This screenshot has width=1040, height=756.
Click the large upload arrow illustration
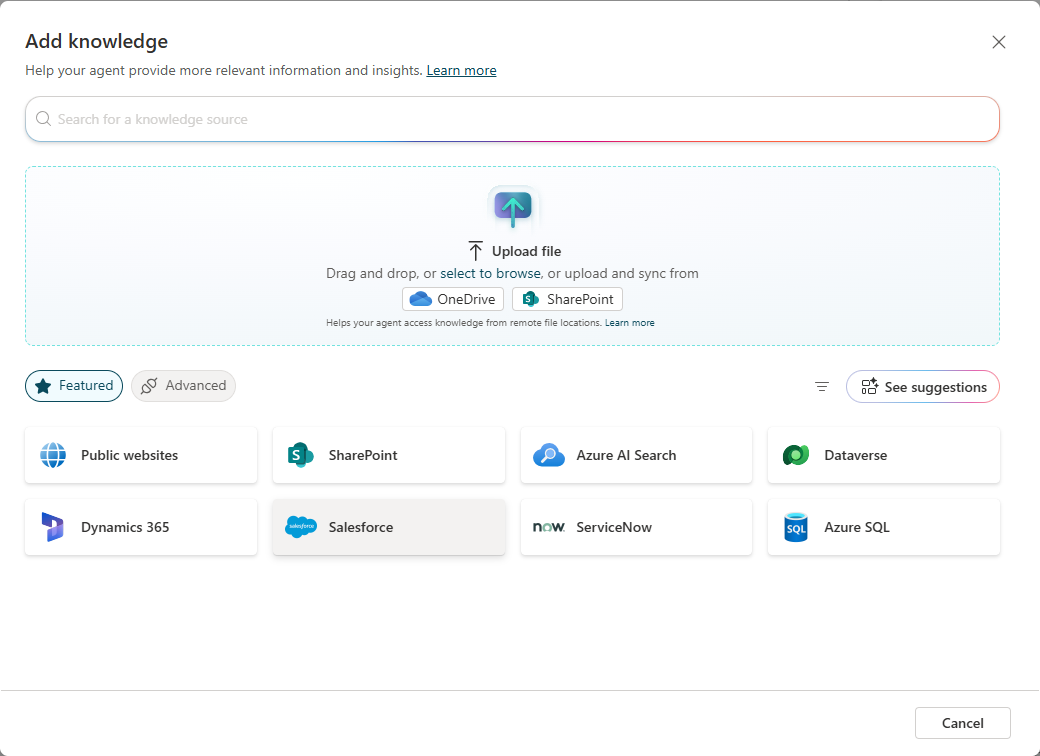click(513, 208)
